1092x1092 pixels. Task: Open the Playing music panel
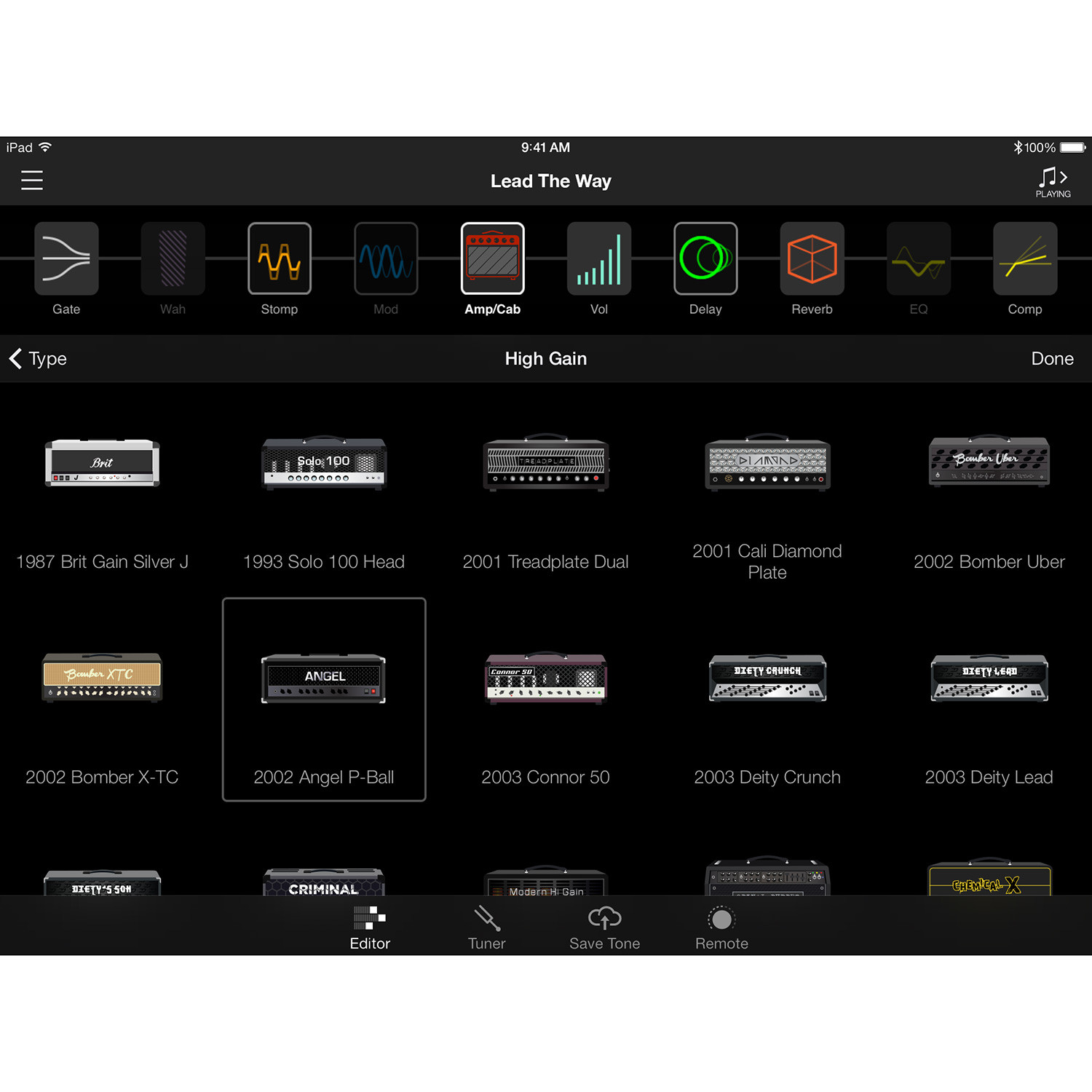pyautogui.click(x=1053, y=181)
